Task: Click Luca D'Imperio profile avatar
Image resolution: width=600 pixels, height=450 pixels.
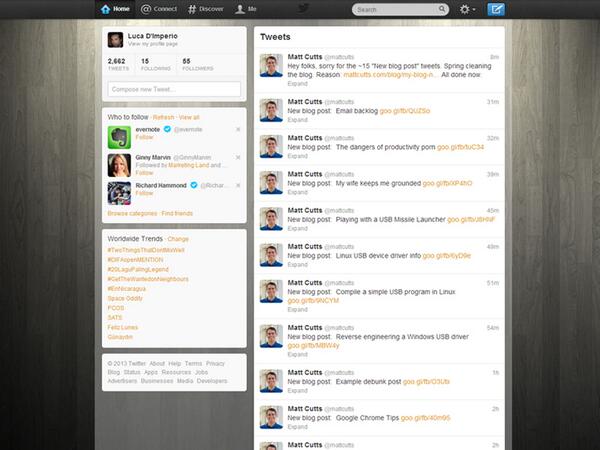Action: click(115, 39)
